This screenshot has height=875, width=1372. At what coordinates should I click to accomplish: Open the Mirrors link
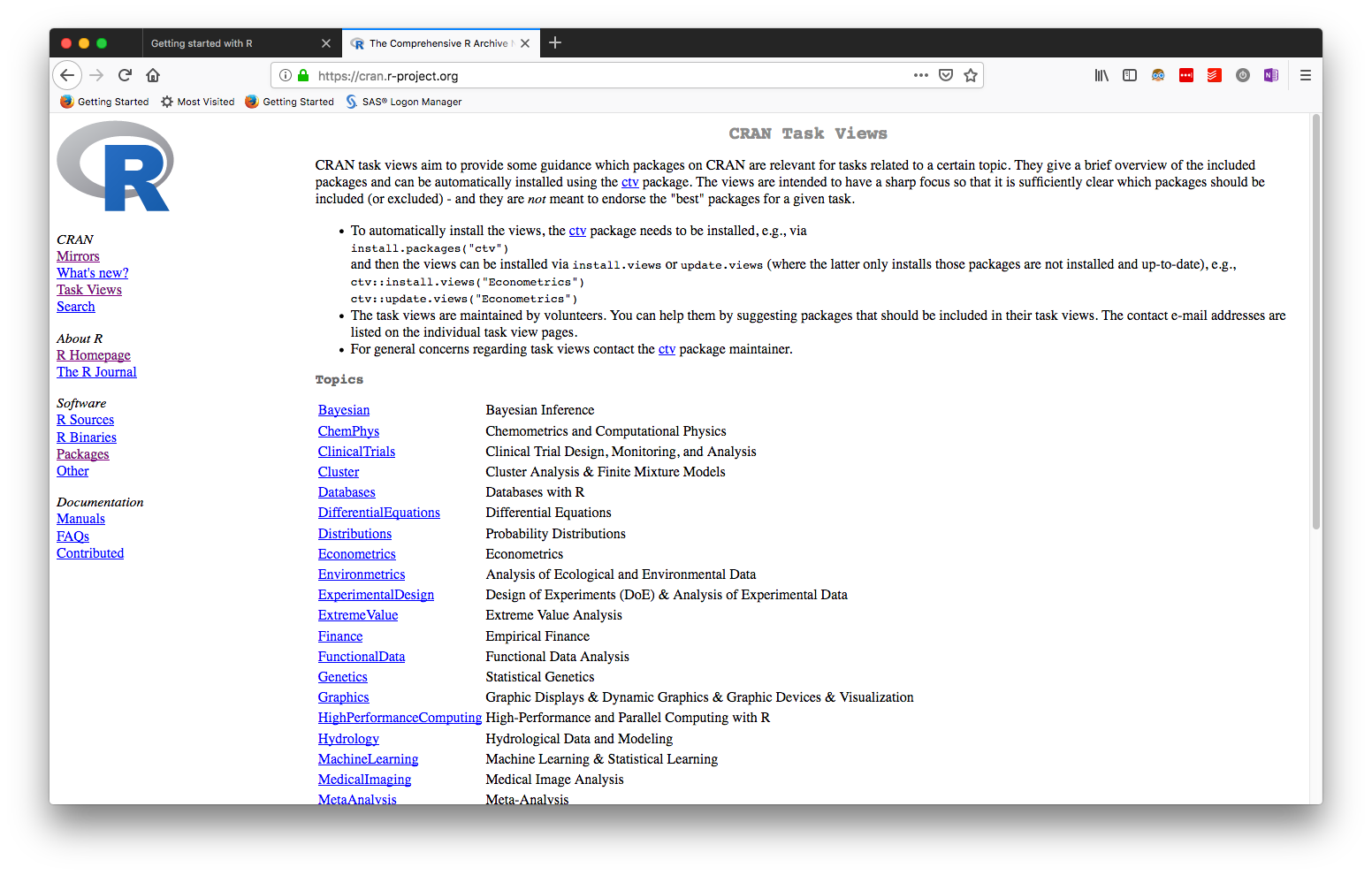(x=78, y=256)
